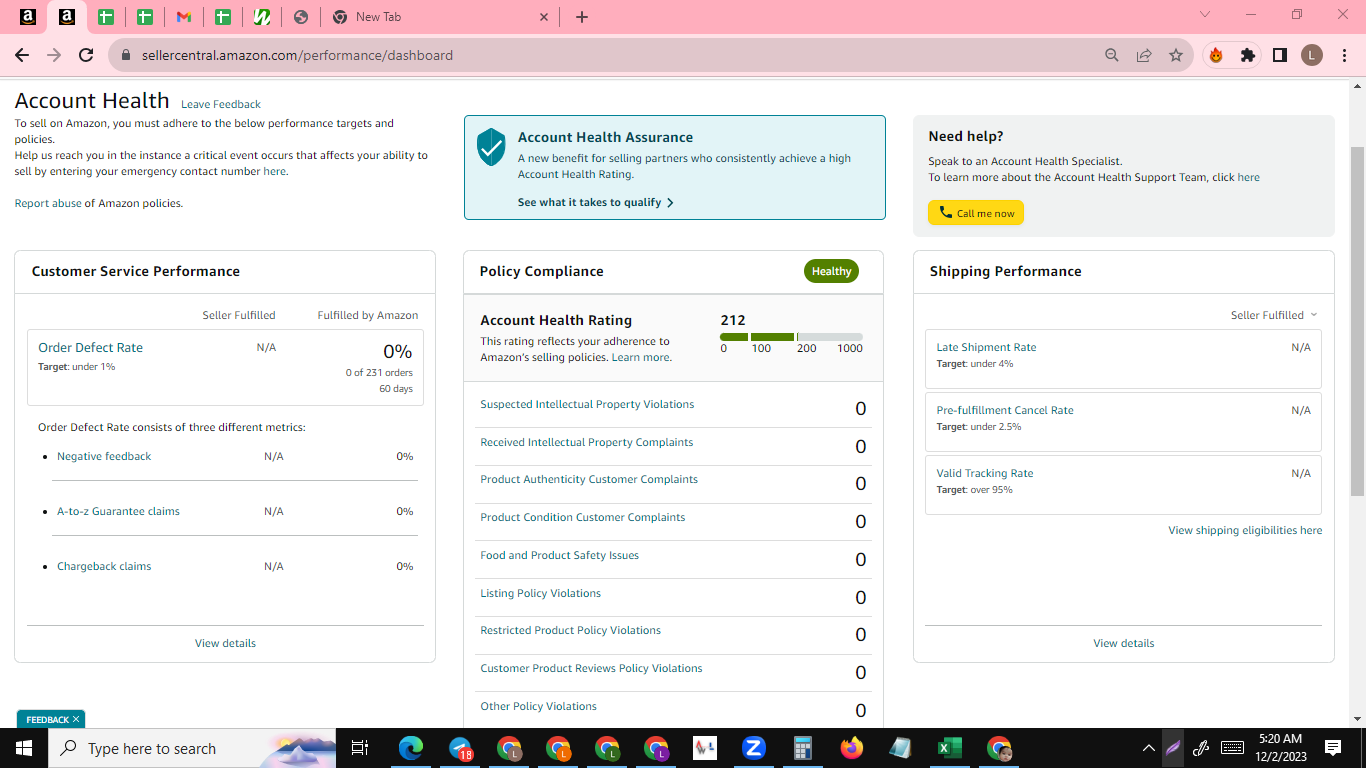Open the flame-shaped browser extension icon
The height and width of the screenshot is (768, 1366).
(1216, 55)
